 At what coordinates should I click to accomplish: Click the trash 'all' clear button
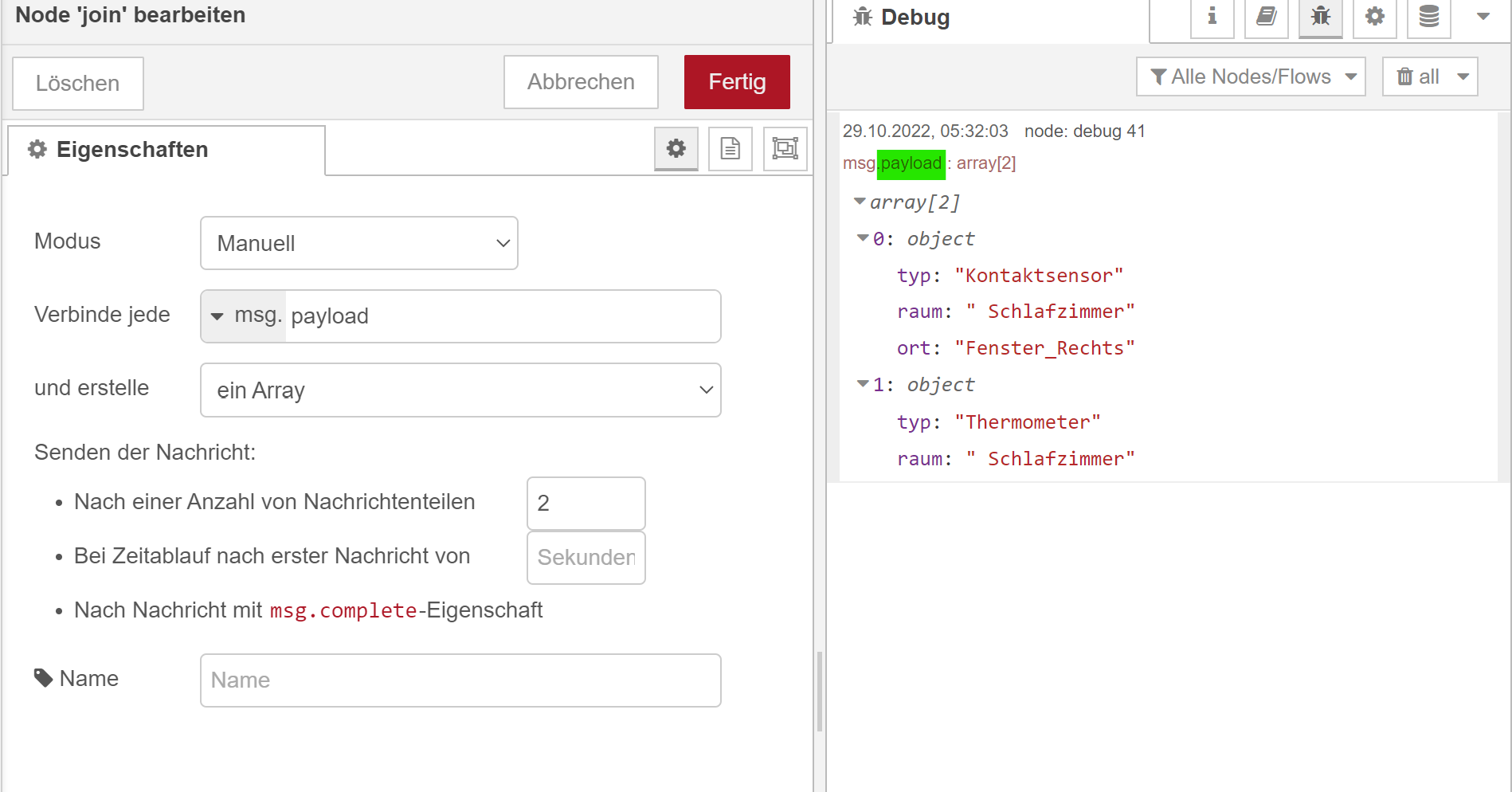point(1417,76)
